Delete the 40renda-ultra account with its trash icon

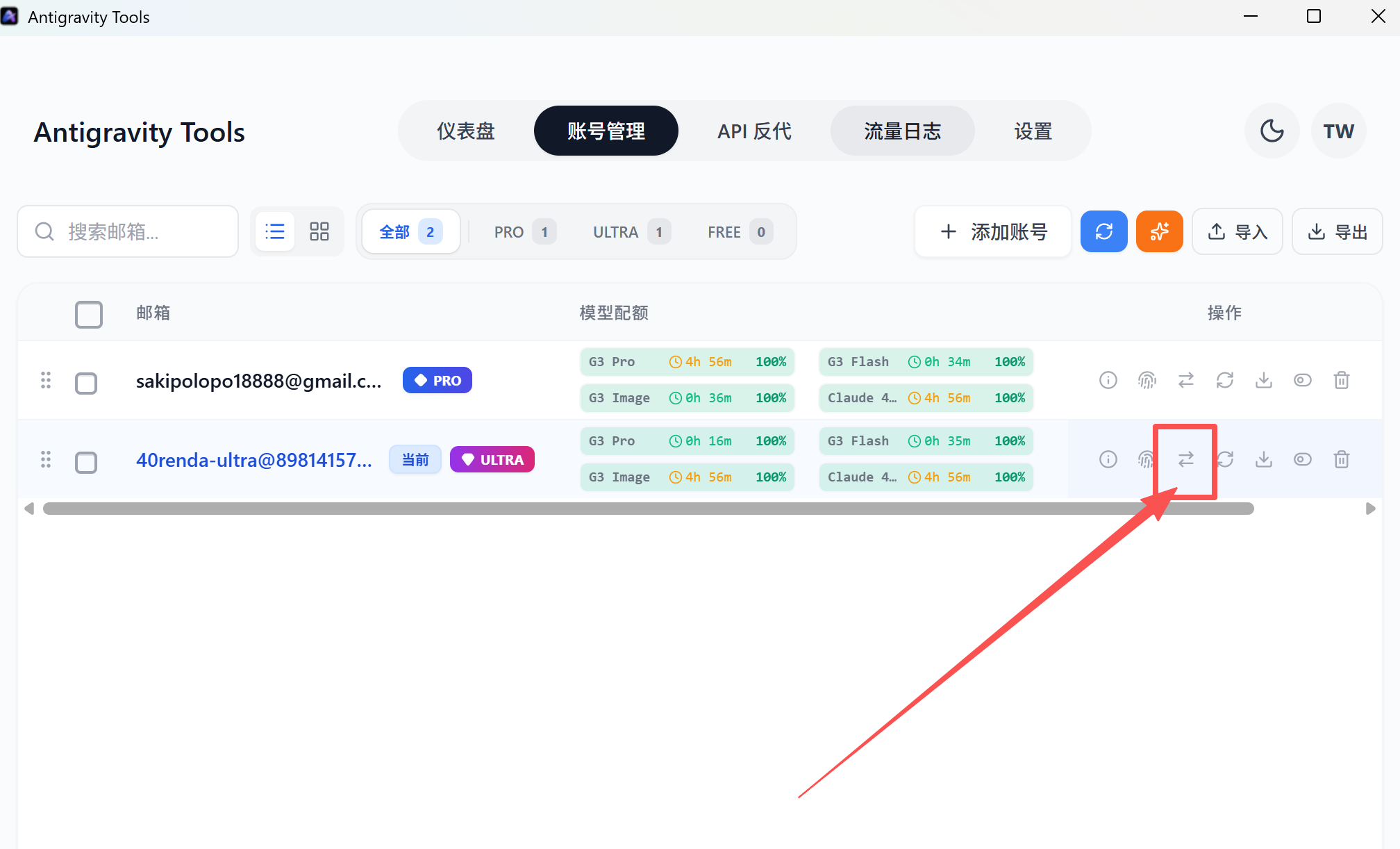[1342, 459]
